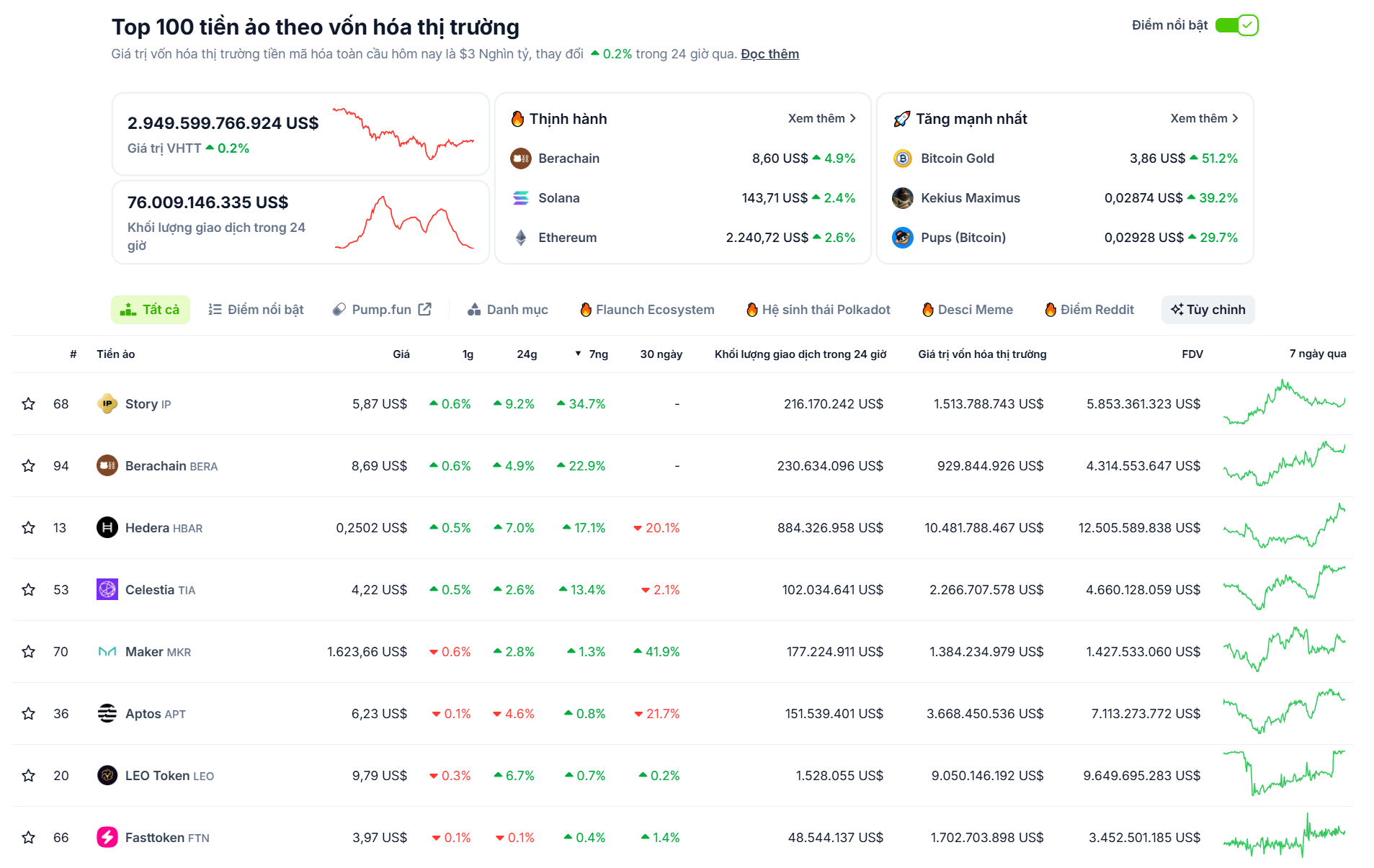
Task: Click Aptos's 30-day change 21.7%
Action: (657, 714)
